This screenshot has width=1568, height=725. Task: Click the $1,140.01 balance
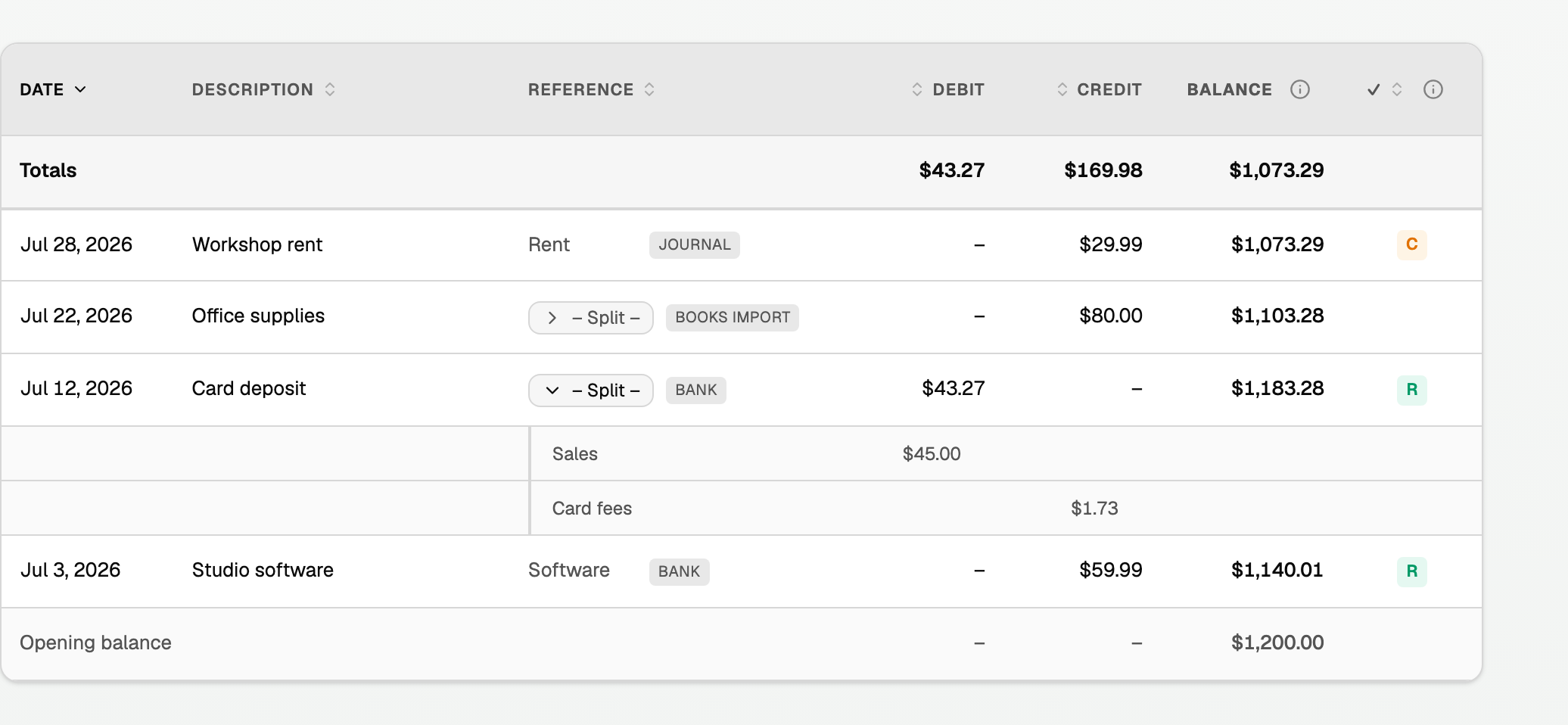tap(1277, 570)
